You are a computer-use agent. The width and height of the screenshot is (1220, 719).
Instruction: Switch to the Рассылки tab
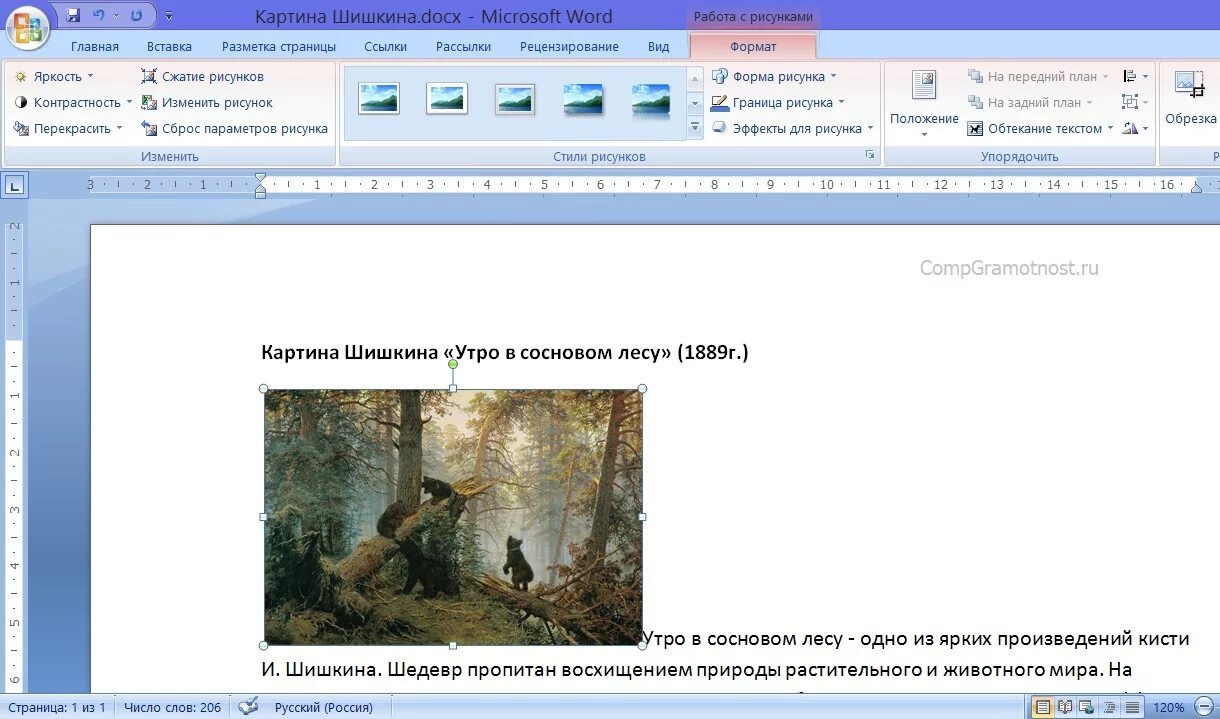click(464, 47)
